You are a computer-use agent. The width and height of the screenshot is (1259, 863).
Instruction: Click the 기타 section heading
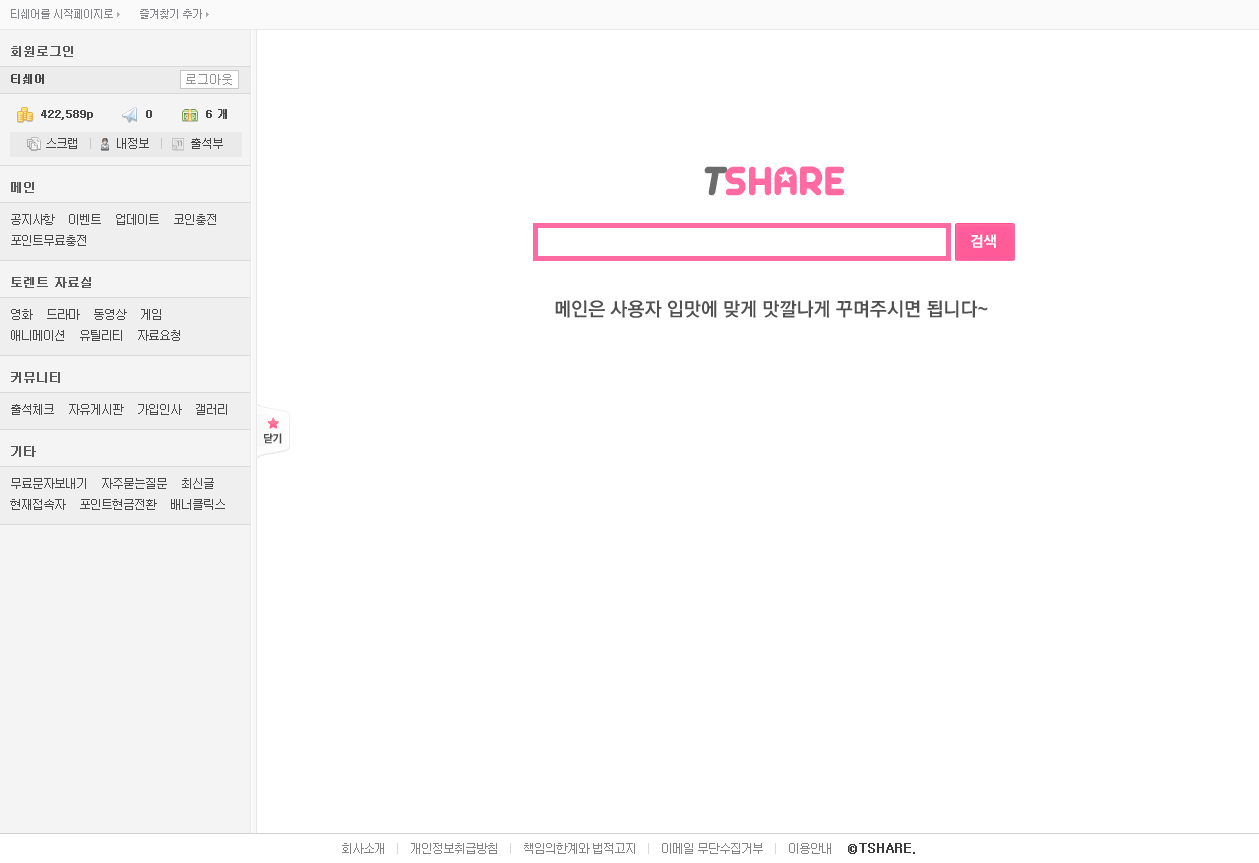click(x=23, y=451)
